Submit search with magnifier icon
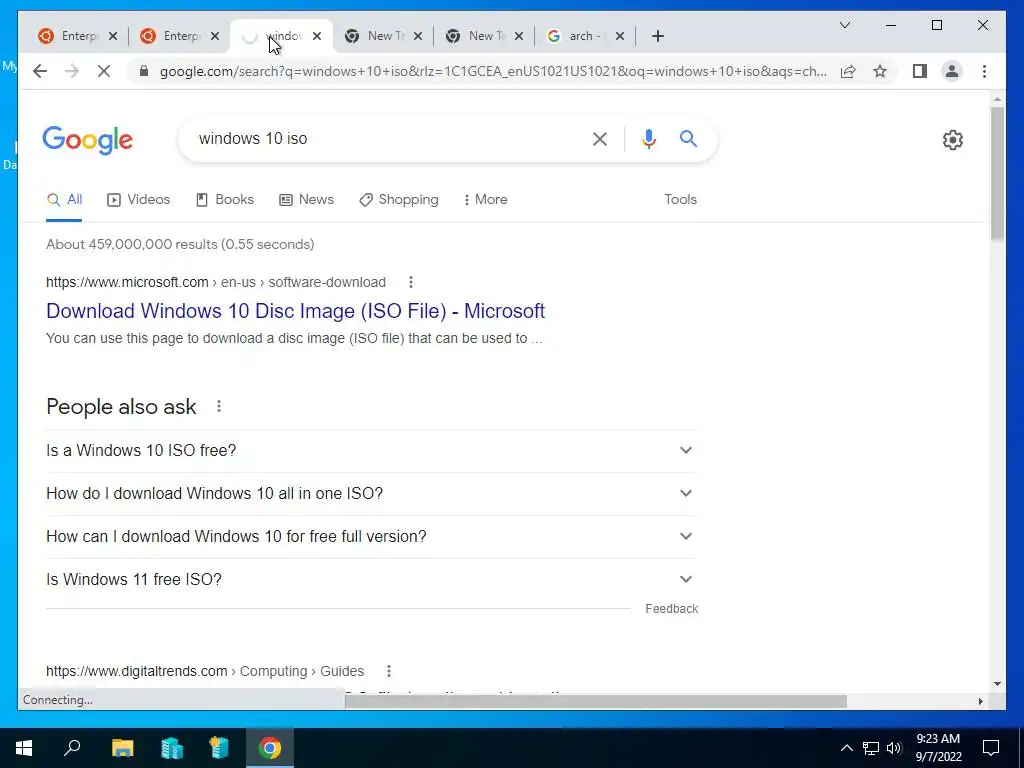The height and width of the screenshot is (768, 1024). 688,138
